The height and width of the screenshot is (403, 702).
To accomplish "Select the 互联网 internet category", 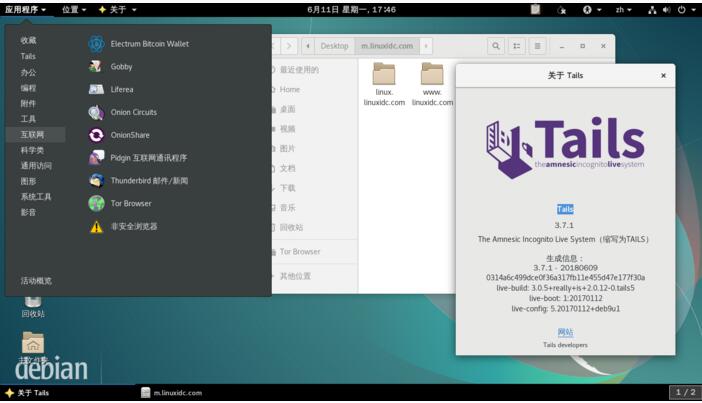I will (x=36, y=134).
